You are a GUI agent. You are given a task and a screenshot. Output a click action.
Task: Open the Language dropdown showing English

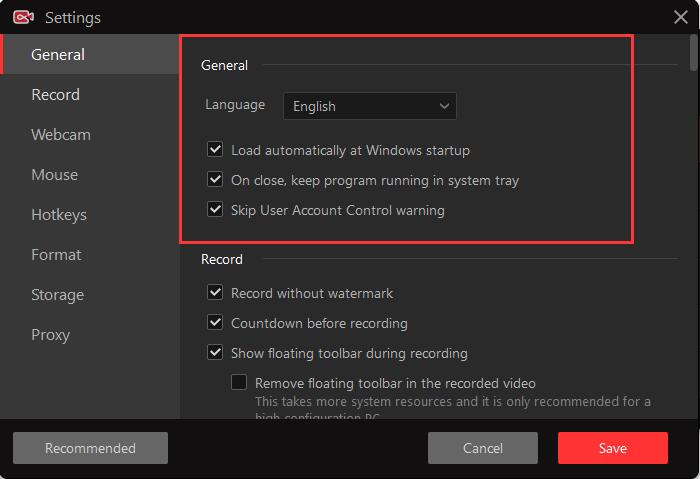370,106
